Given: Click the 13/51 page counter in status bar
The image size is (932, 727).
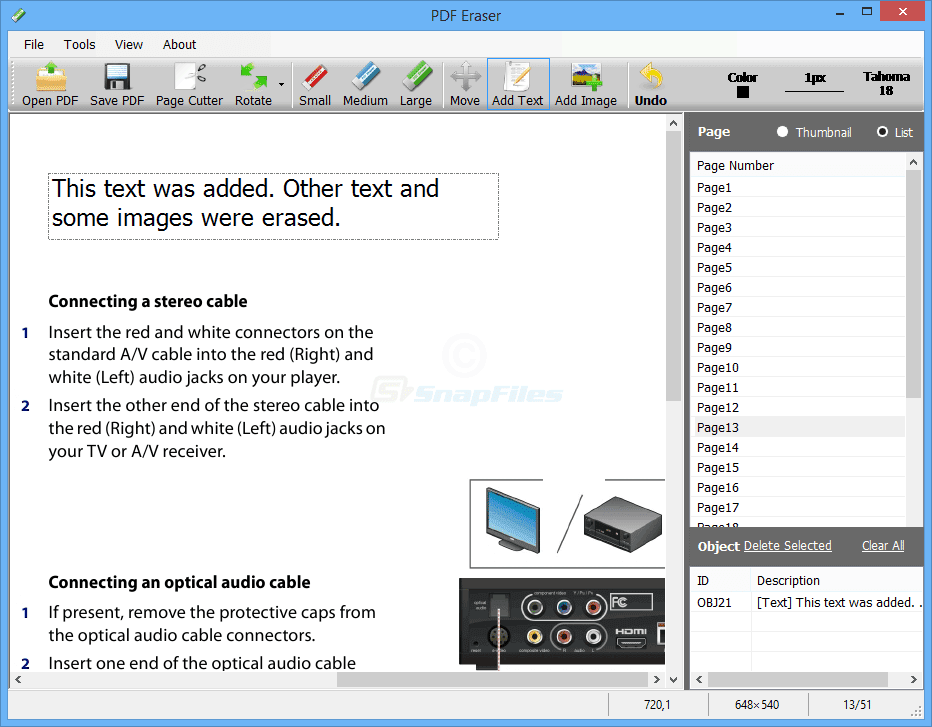Looking at the screenshot, I should coord(857,705).
